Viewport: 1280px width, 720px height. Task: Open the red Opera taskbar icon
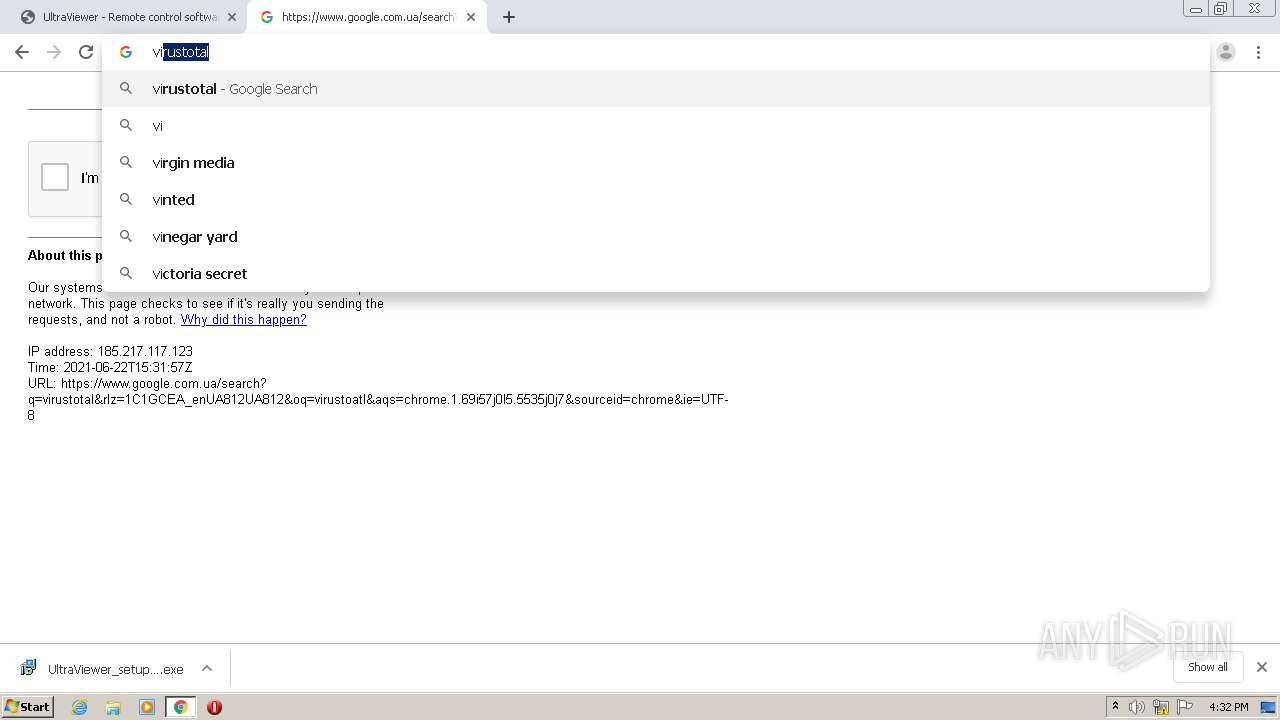[x=214, y=707]
